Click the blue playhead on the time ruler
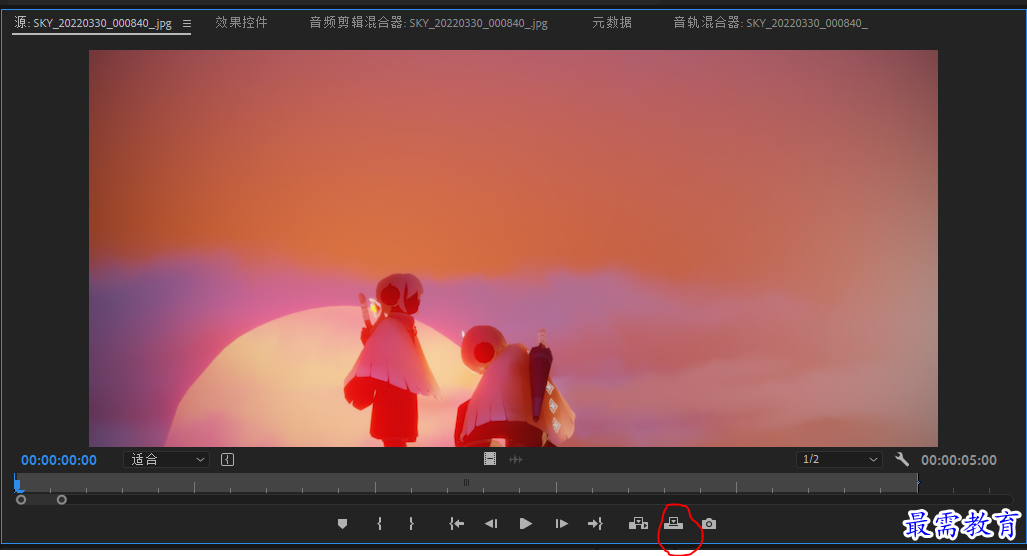The height and width of the screenshot is (556, 1027). tap(18, 485)
